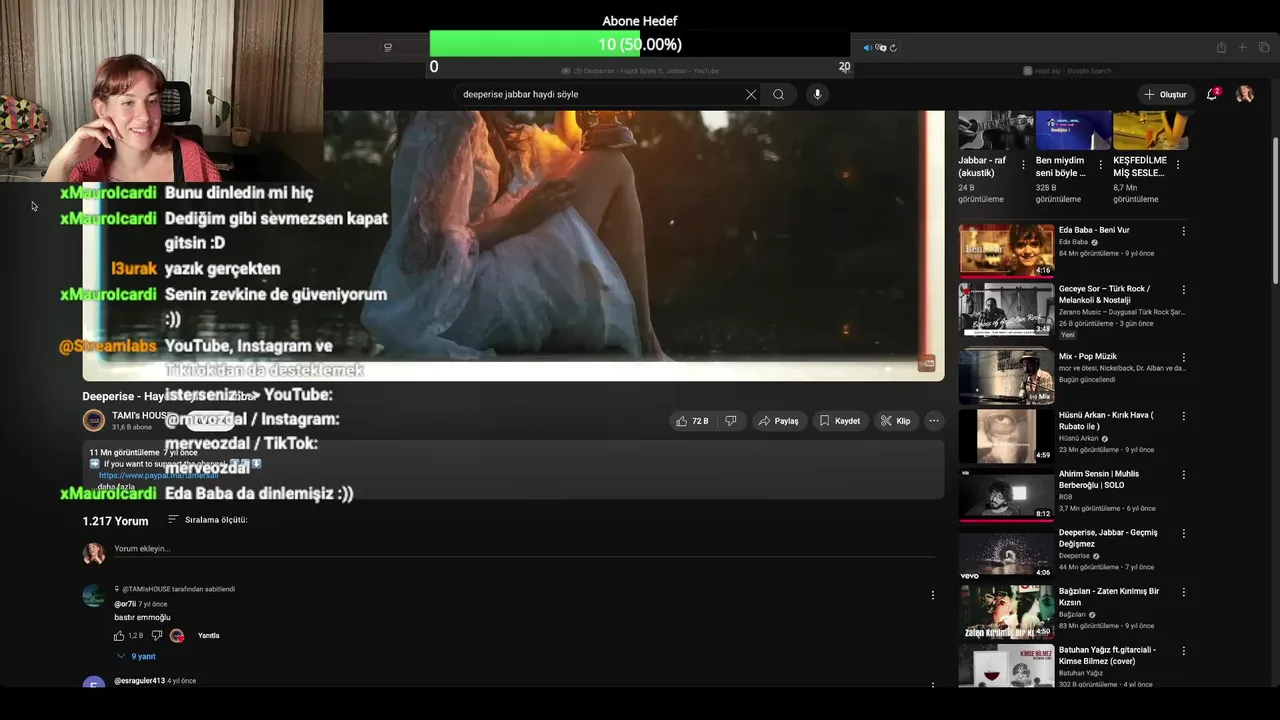Save the video with Kaydet
The width and height of the screenshot is (1280, 720).
tap(840, 421)
